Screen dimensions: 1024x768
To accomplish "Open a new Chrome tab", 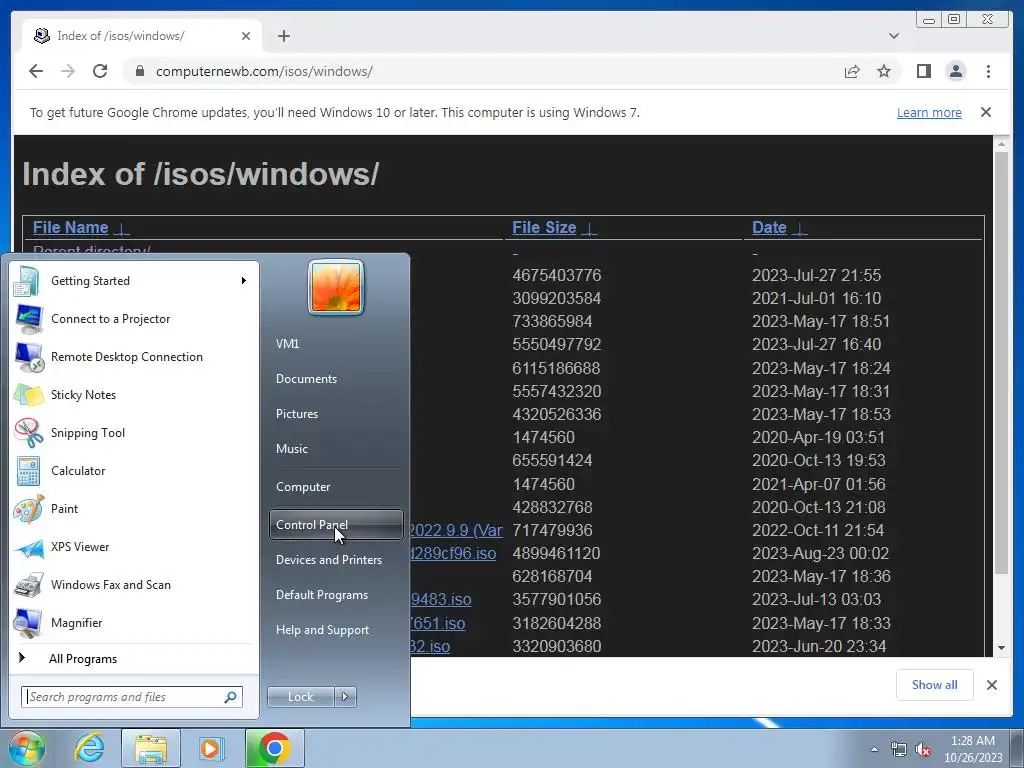I will point(283,36).
